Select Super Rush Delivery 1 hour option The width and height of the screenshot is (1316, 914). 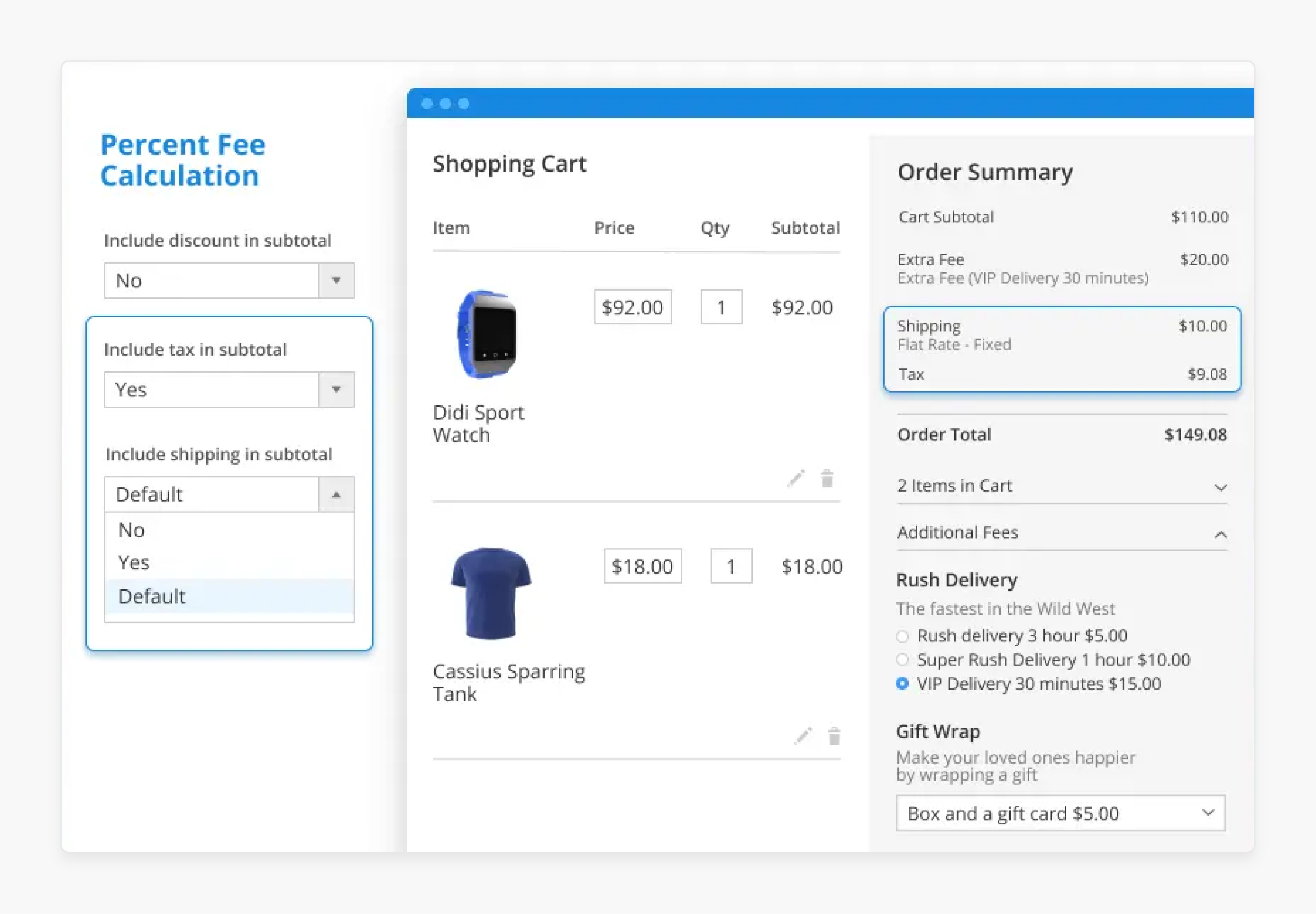click(x=902, y=660)
